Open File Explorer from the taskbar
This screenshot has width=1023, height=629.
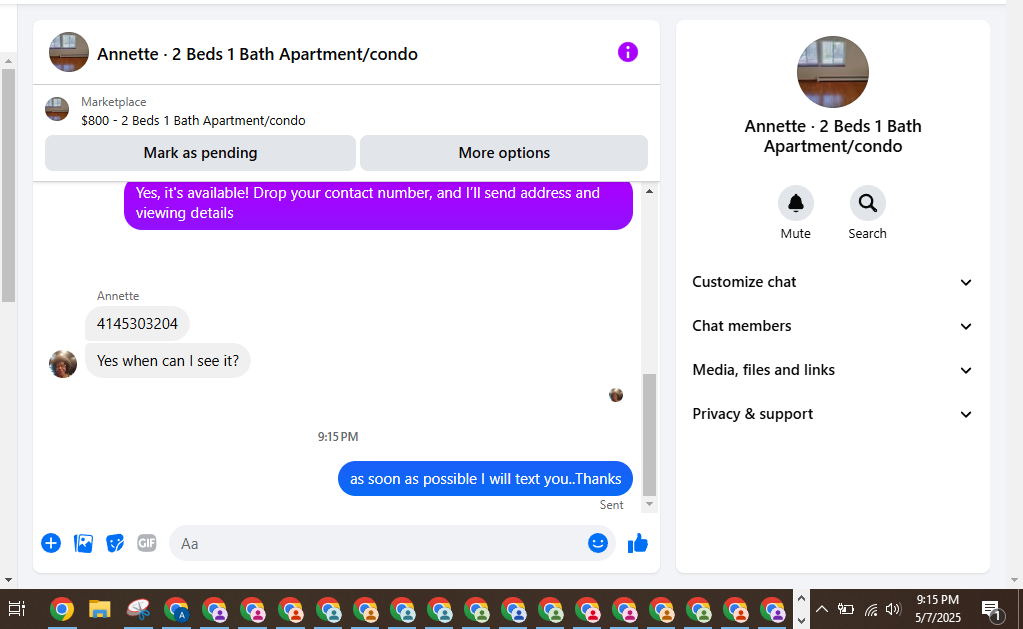click(100, 609)
